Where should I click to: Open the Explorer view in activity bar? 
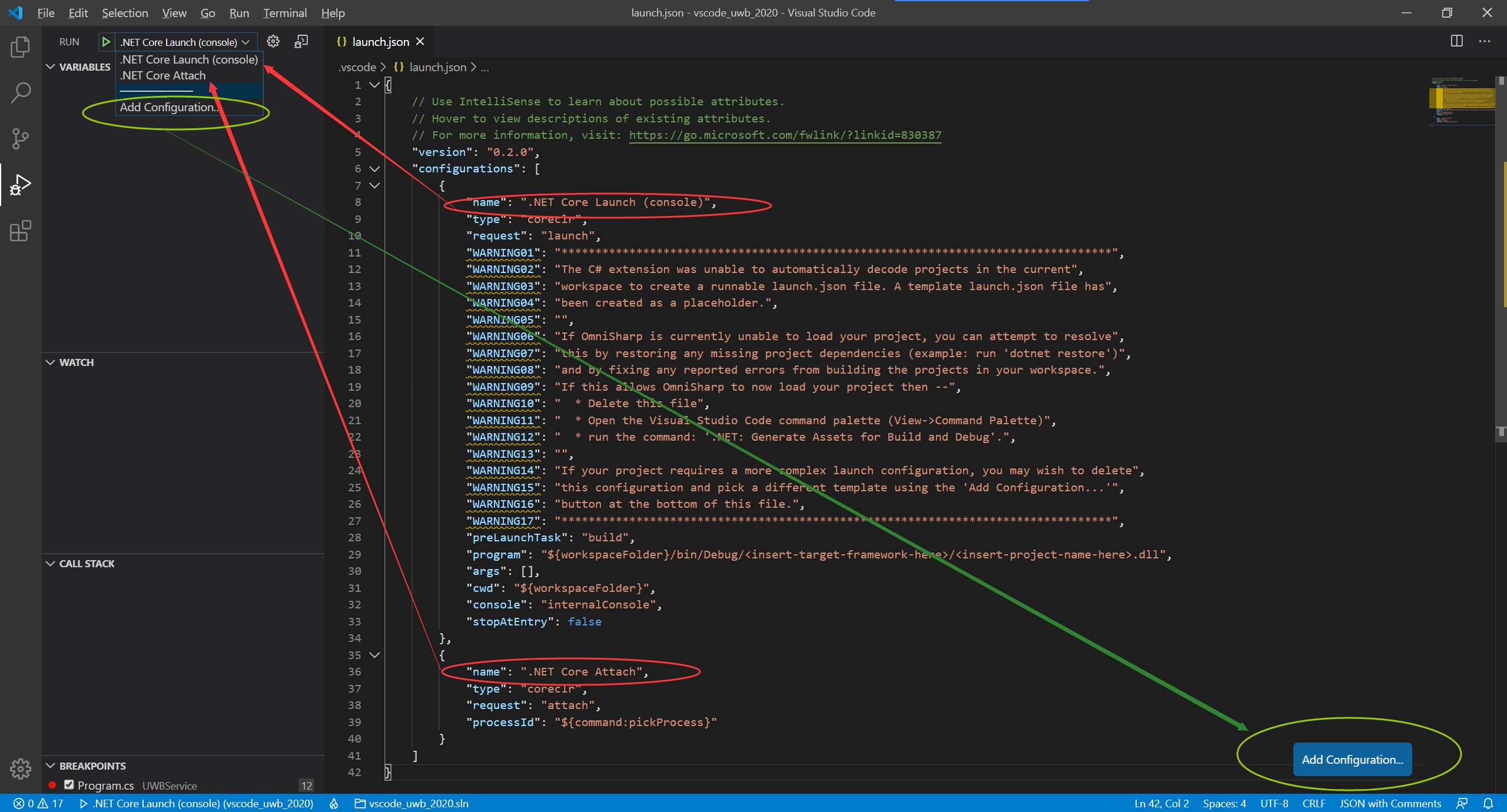[21, 47]
